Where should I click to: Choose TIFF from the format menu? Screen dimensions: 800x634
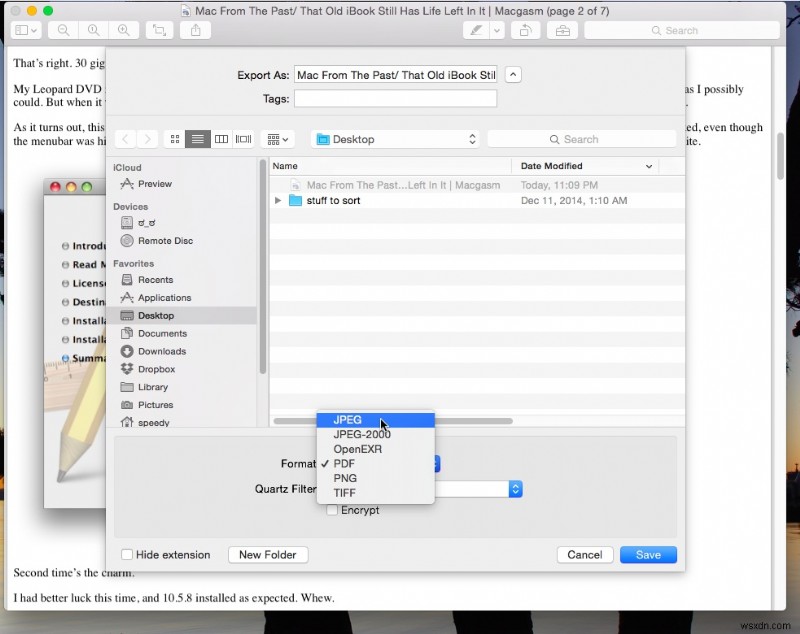coord(345,492)
